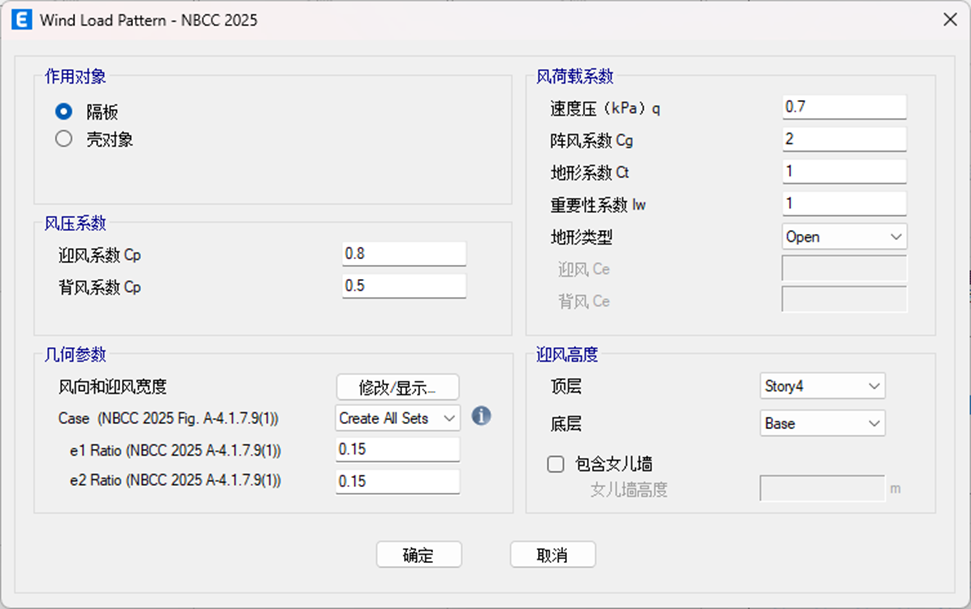Enable the 包含女儿墙 checkbox
The height and width of the screenshot is (609, 971).
[x=556, y=464]
